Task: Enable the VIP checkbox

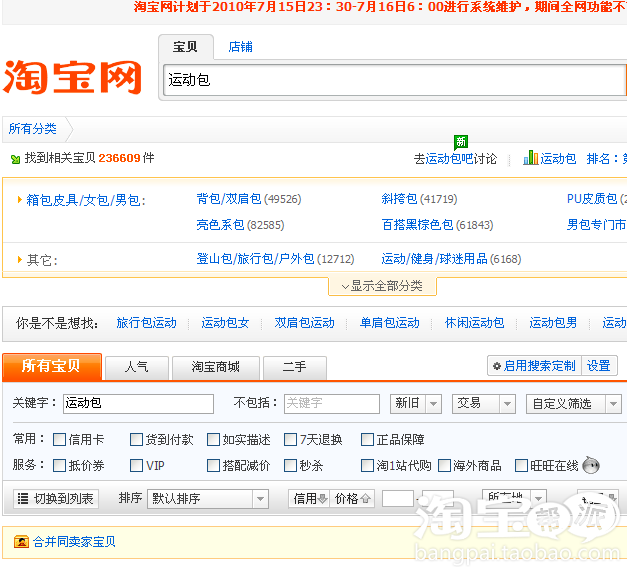Action: 136,465
